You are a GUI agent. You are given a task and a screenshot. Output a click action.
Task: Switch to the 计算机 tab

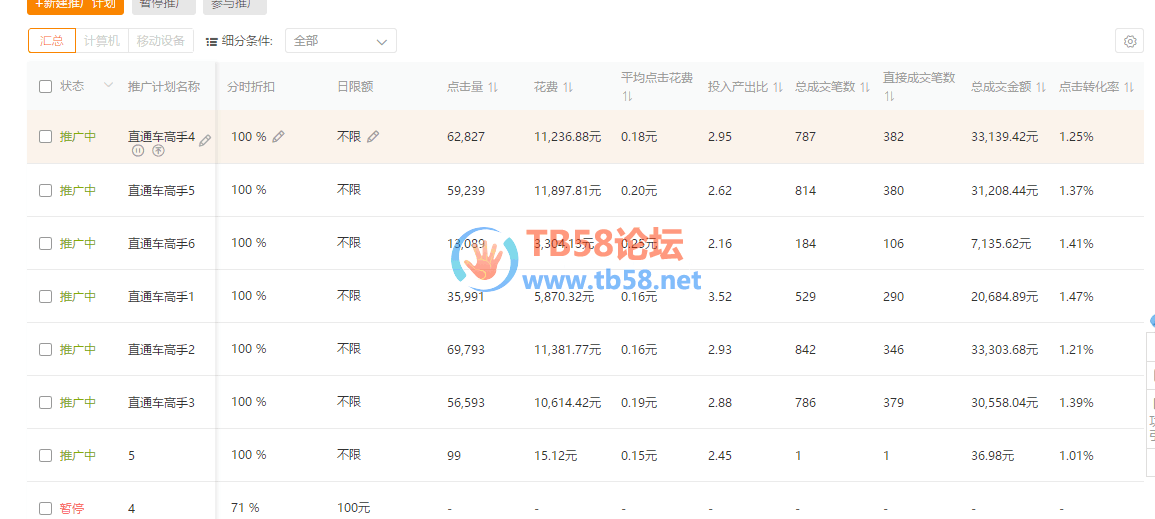click(x=102, y=41)
